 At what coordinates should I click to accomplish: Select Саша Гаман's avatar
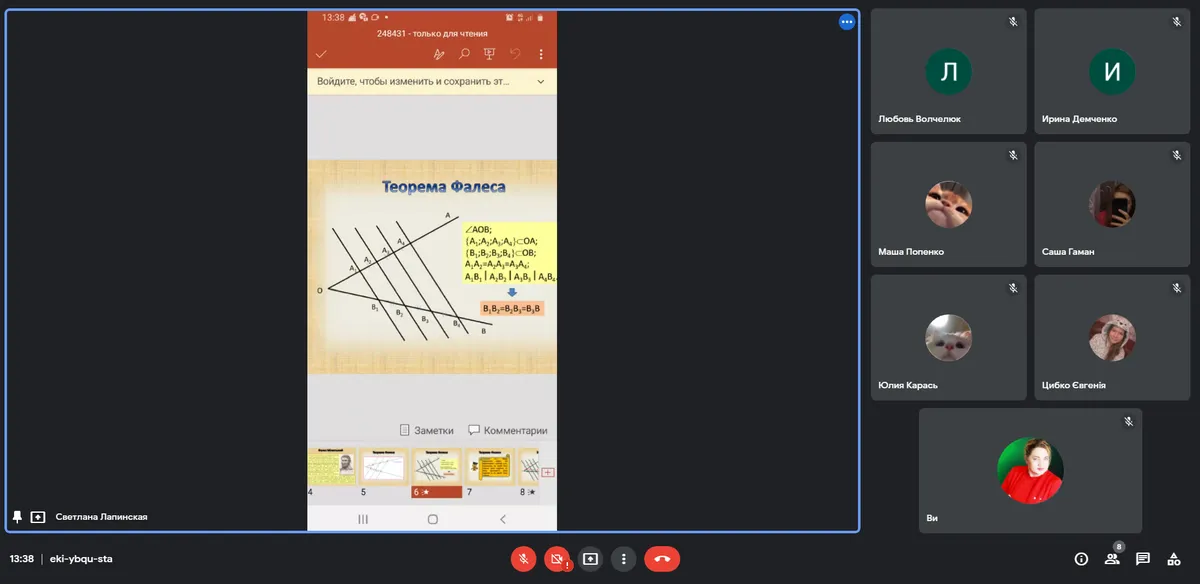click(1112, 204)
